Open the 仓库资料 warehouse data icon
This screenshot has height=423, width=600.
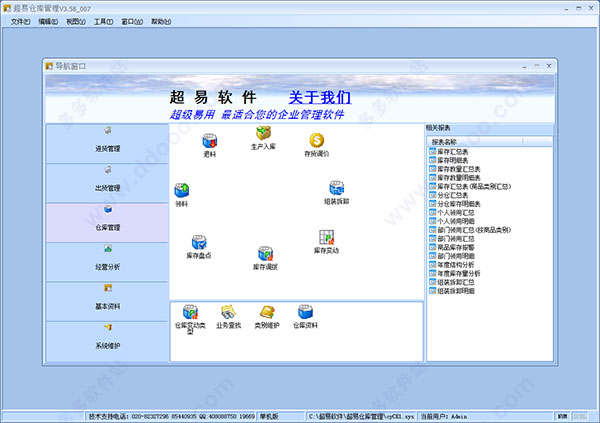(305, 317)
